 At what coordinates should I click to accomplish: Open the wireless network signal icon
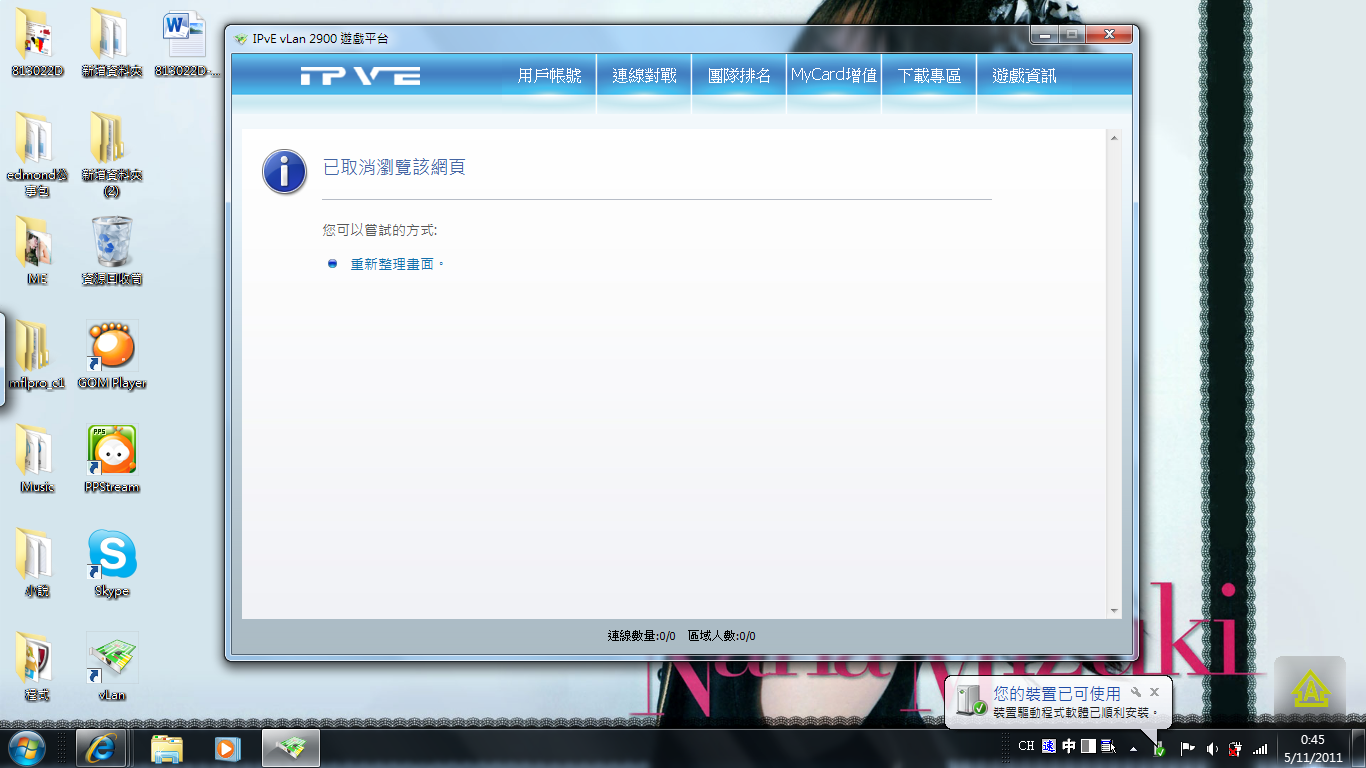(x=1260, y=748)
